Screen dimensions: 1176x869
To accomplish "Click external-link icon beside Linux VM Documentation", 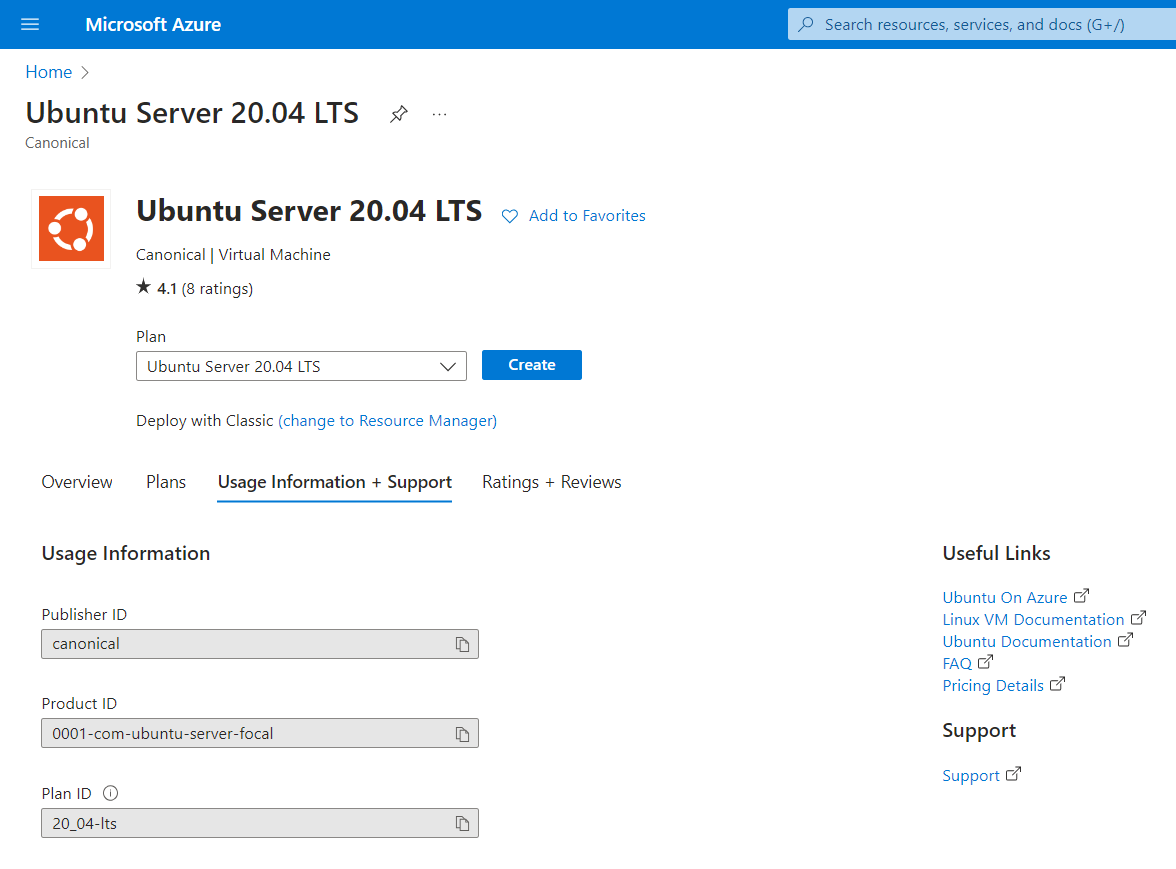I will coord(1138,618).
